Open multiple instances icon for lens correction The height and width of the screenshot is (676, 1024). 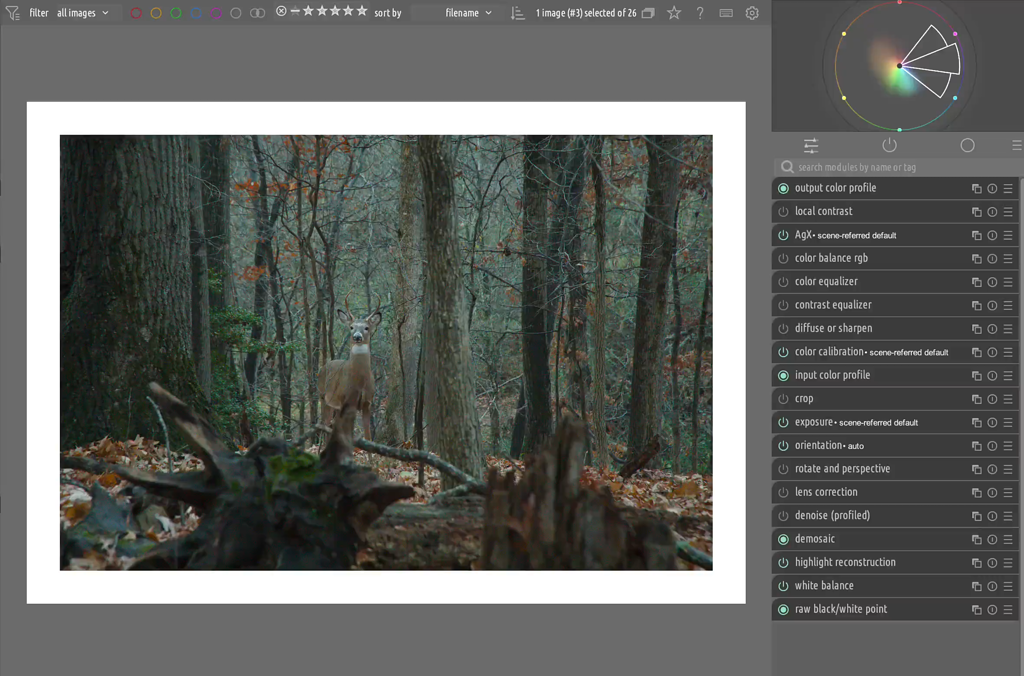point(976,492)
